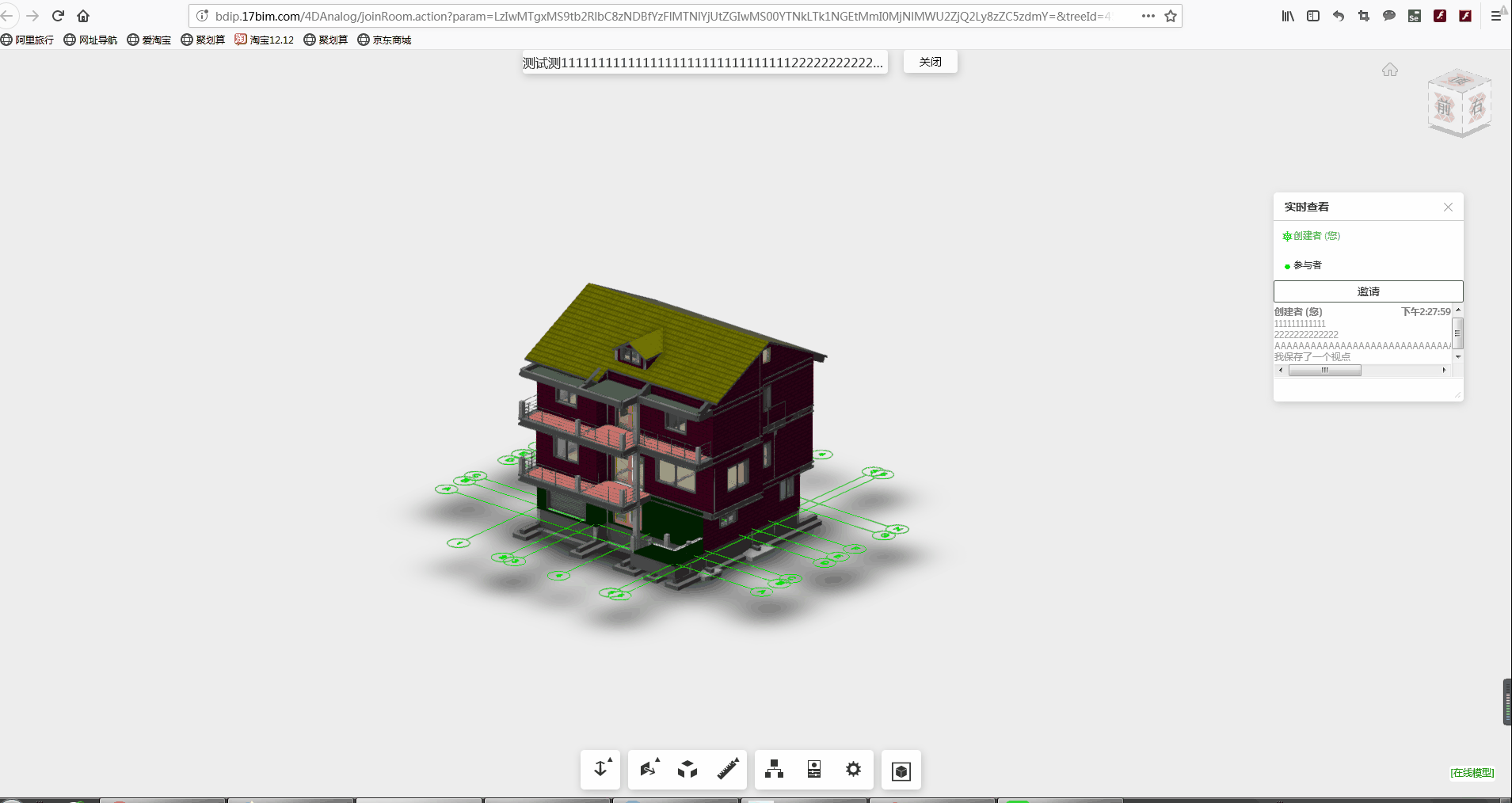Click the chat log scroll-down arrow
The width and height of the screenshot is (1512, 803).
click(1458, 357)
